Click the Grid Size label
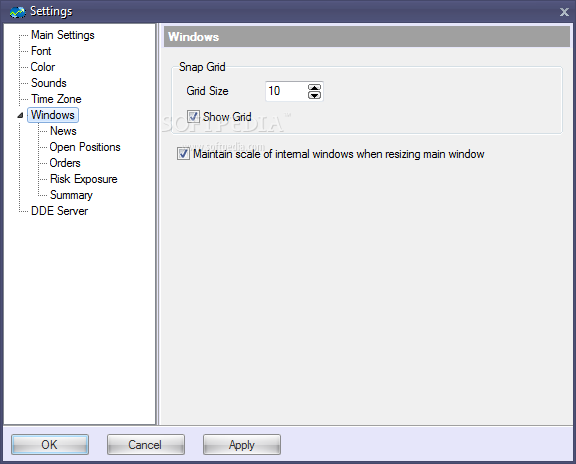 pos(207,91)
